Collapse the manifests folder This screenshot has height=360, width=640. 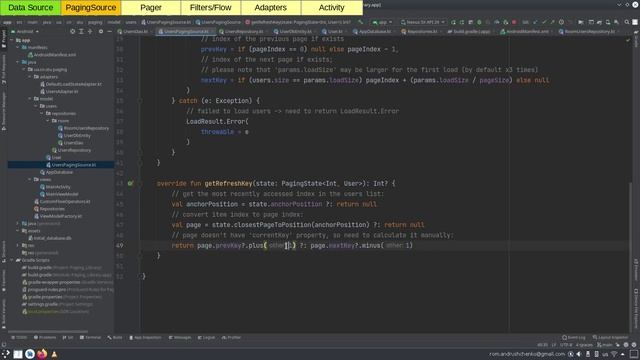point(18,47)
